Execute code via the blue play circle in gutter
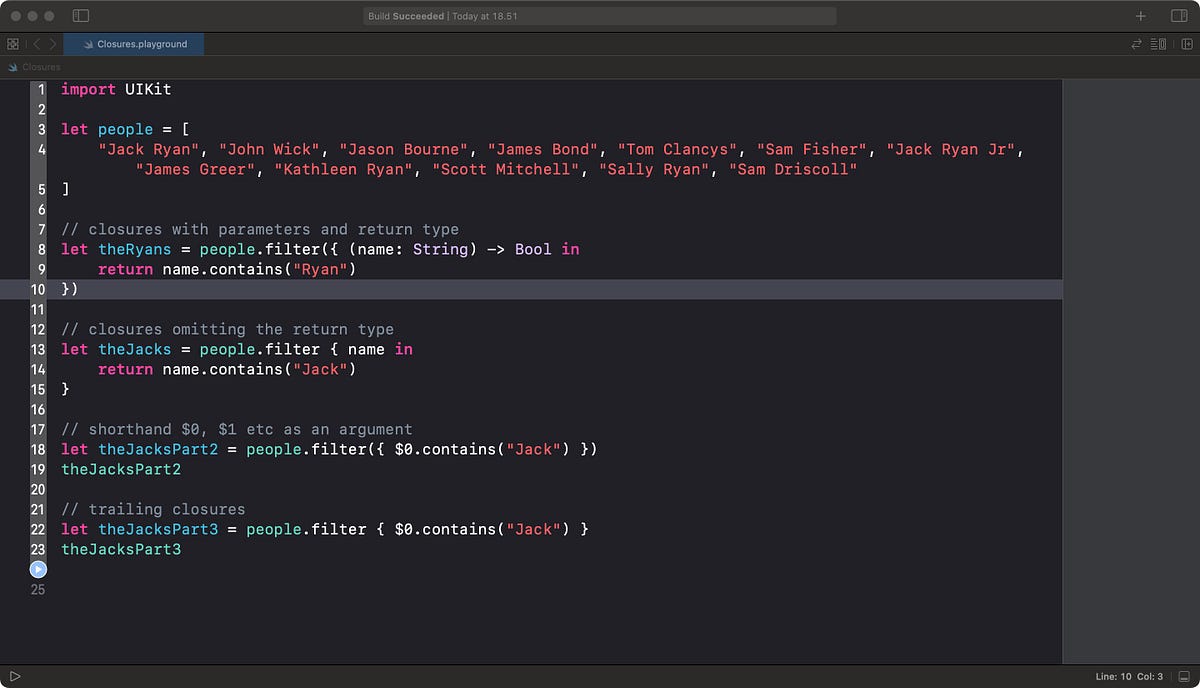This screenshot has height=688, width=1200. (38, 569)
